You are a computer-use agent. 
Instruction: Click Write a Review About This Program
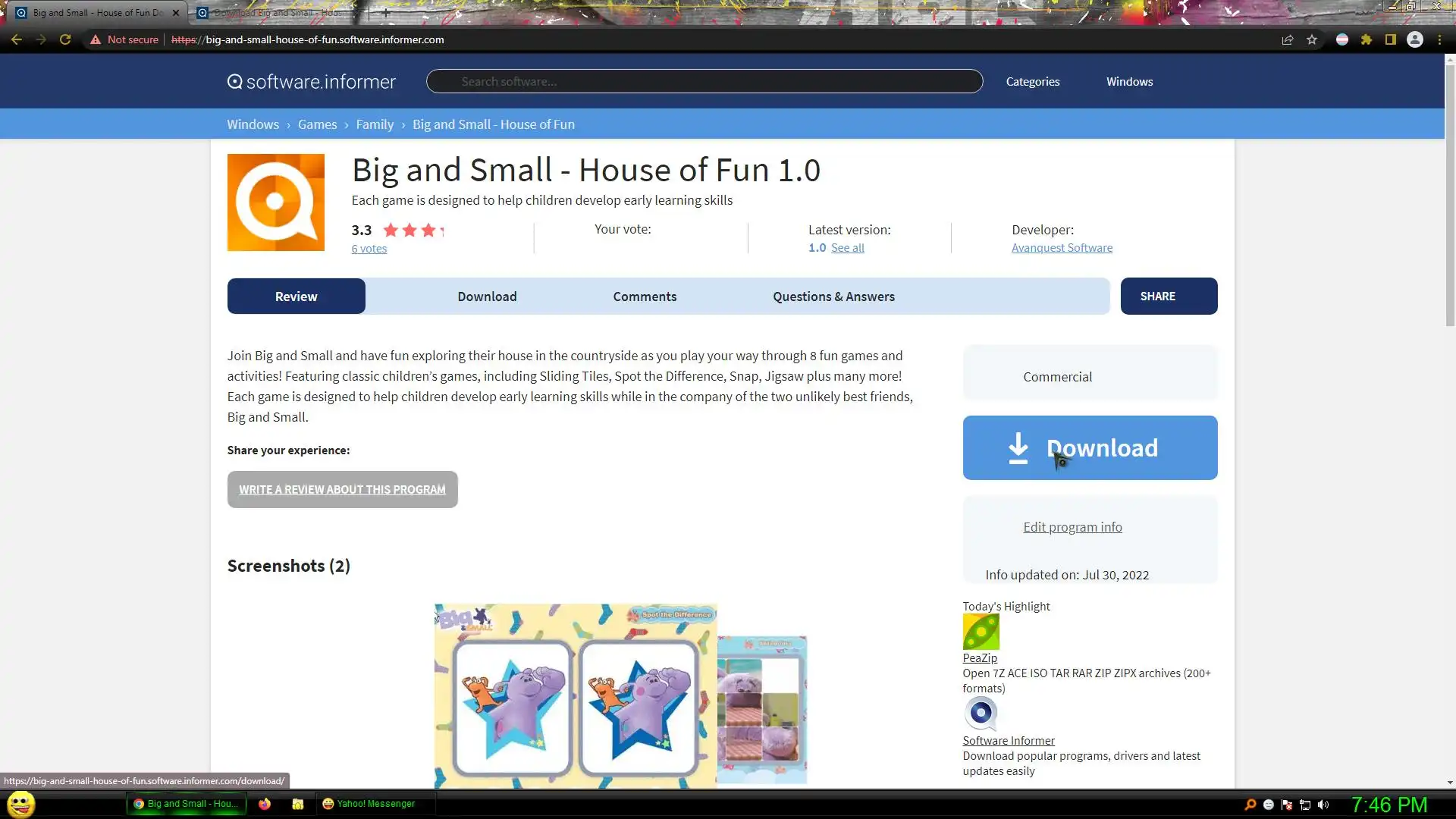coord(342,490)
